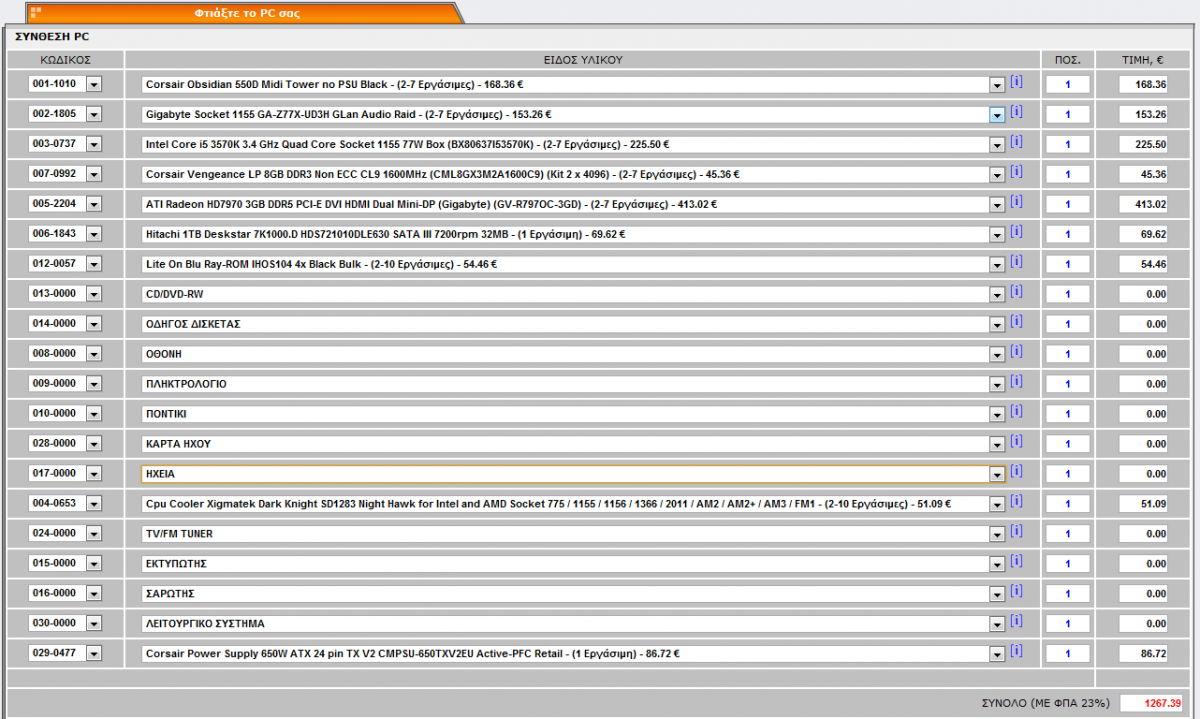Image resolution: width=1200 pixels, height=719 pixels.
Task: View info for Corsair Power Supply 650W
Action: (1016, 652)
